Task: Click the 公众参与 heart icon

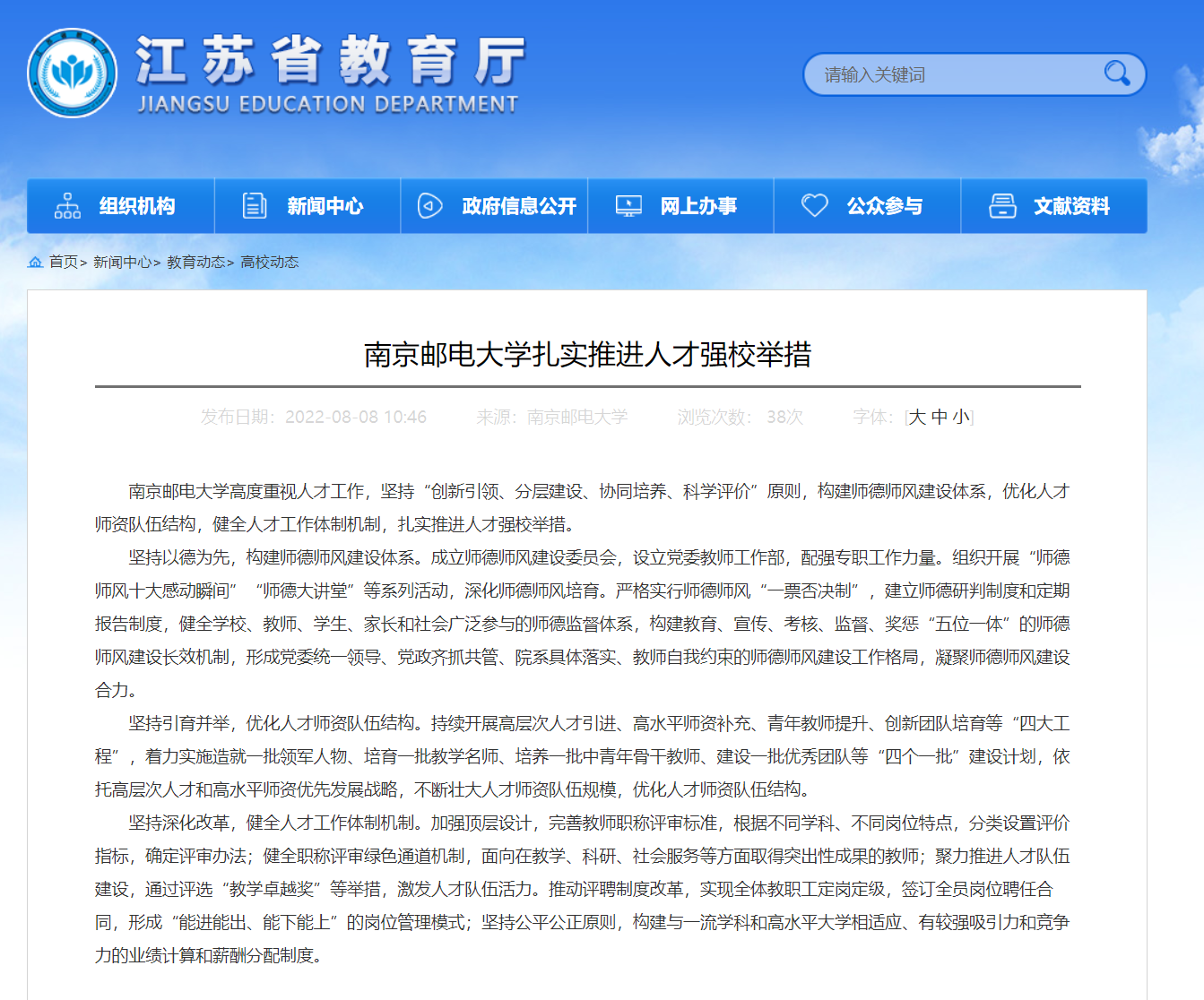Action: pyautogui.click(x=814, y=206)
